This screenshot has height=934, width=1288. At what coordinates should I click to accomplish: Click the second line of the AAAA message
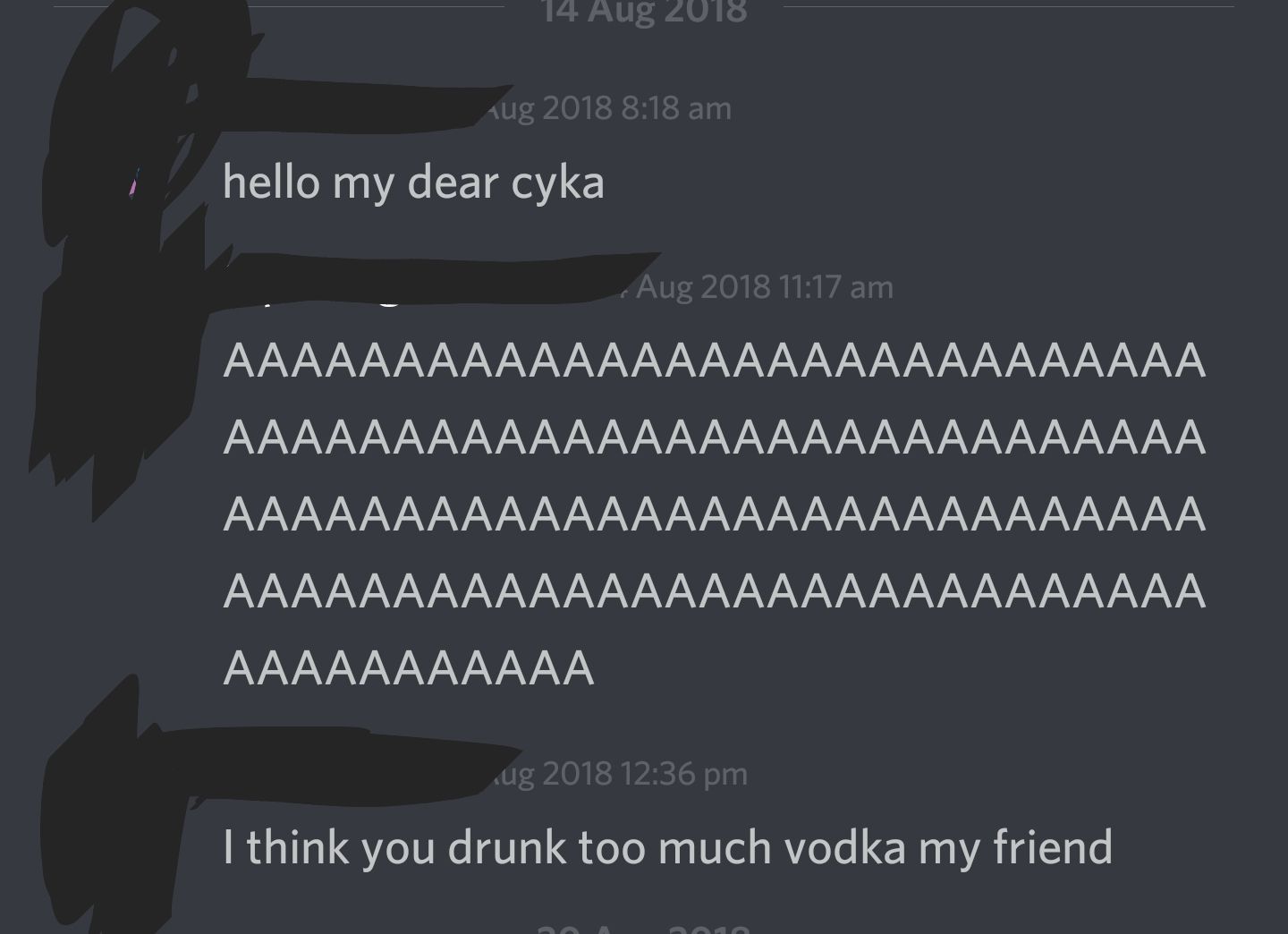click(x=715, y=437)
